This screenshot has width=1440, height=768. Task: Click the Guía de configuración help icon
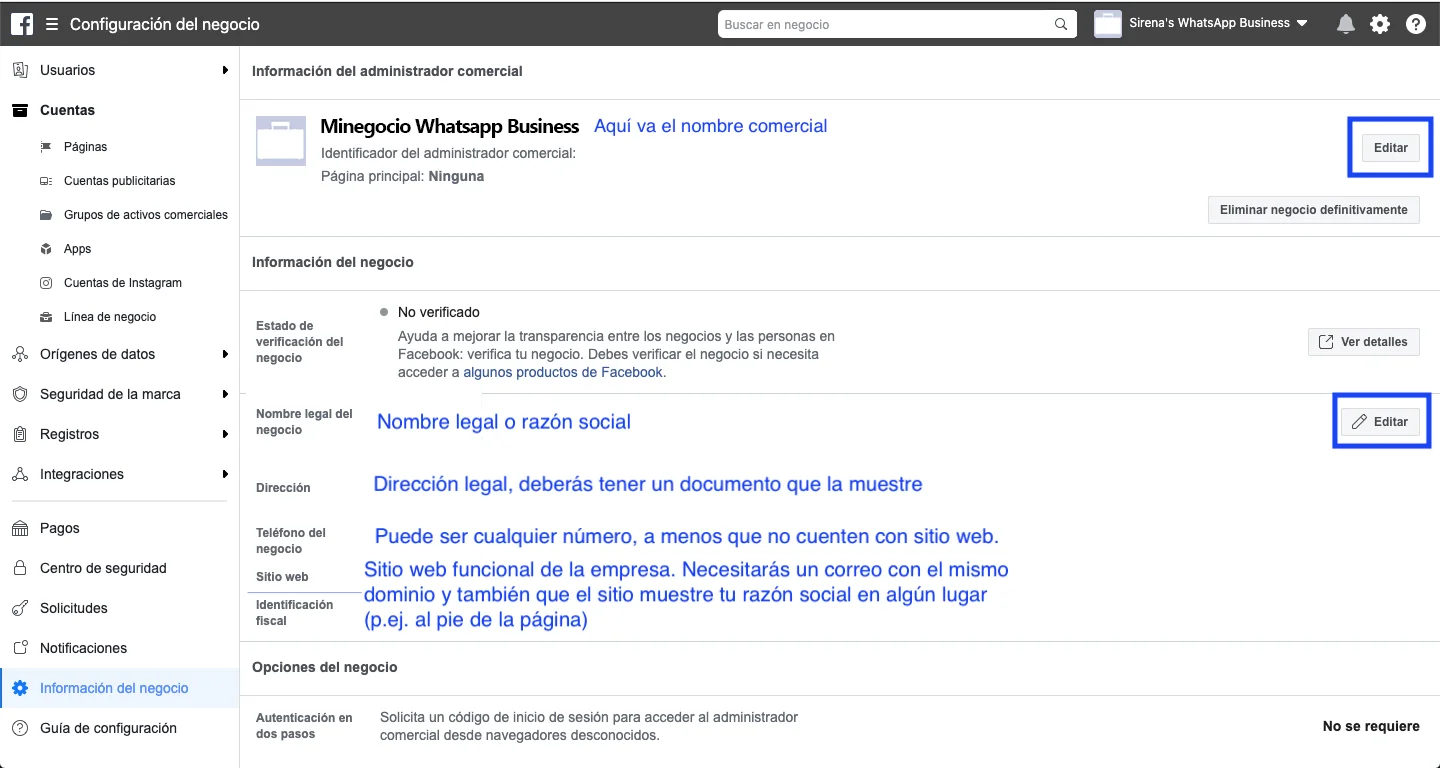pyautogui.click(x=20, y=728)
